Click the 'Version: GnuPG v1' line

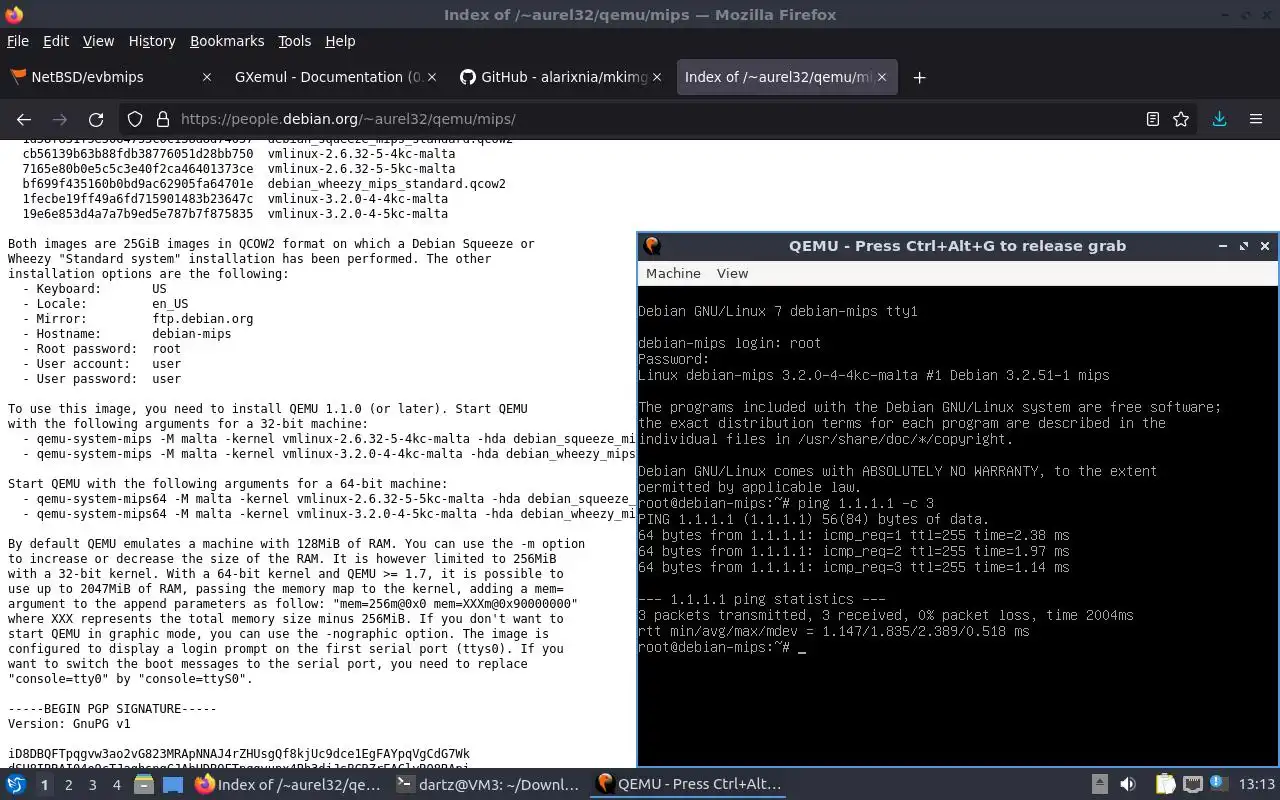[x=69, y=724]
